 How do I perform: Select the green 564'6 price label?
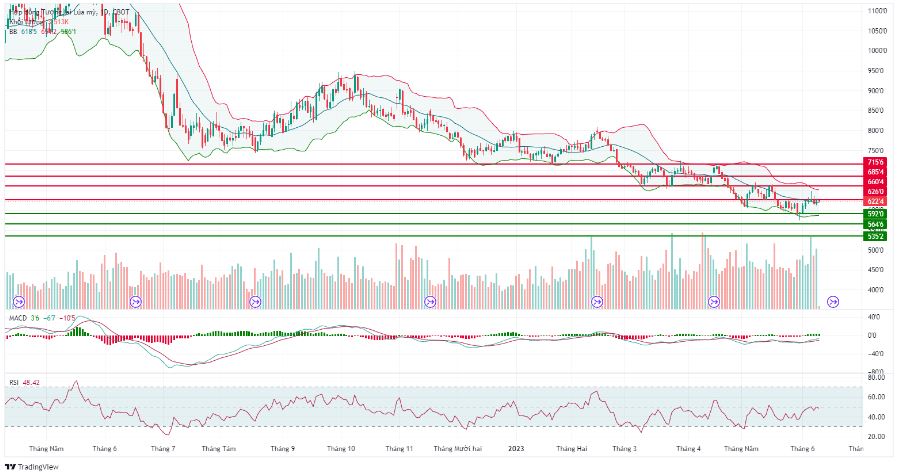pos(875,225)
